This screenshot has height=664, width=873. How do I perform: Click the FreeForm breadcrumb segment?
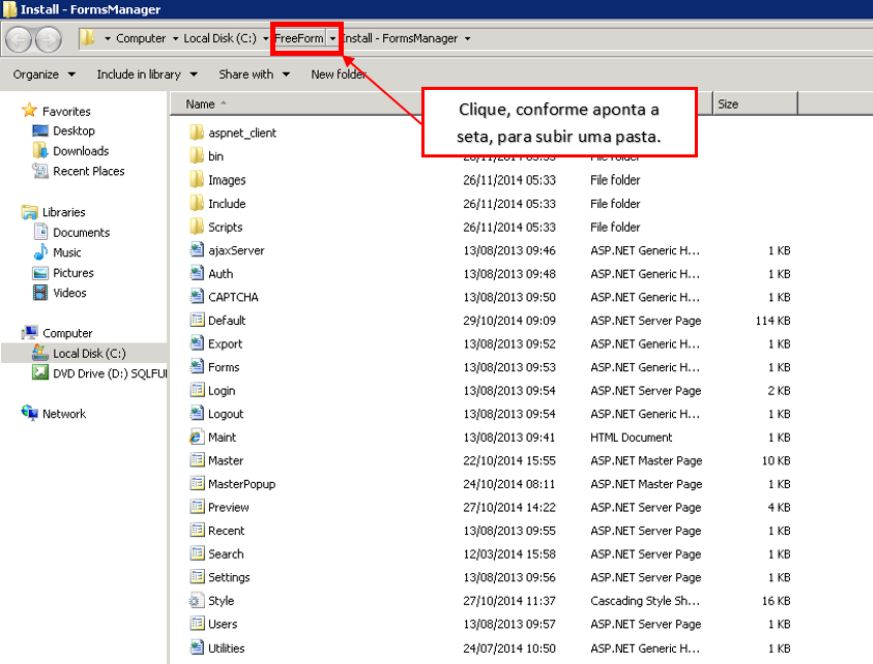[x=299, y=38]
